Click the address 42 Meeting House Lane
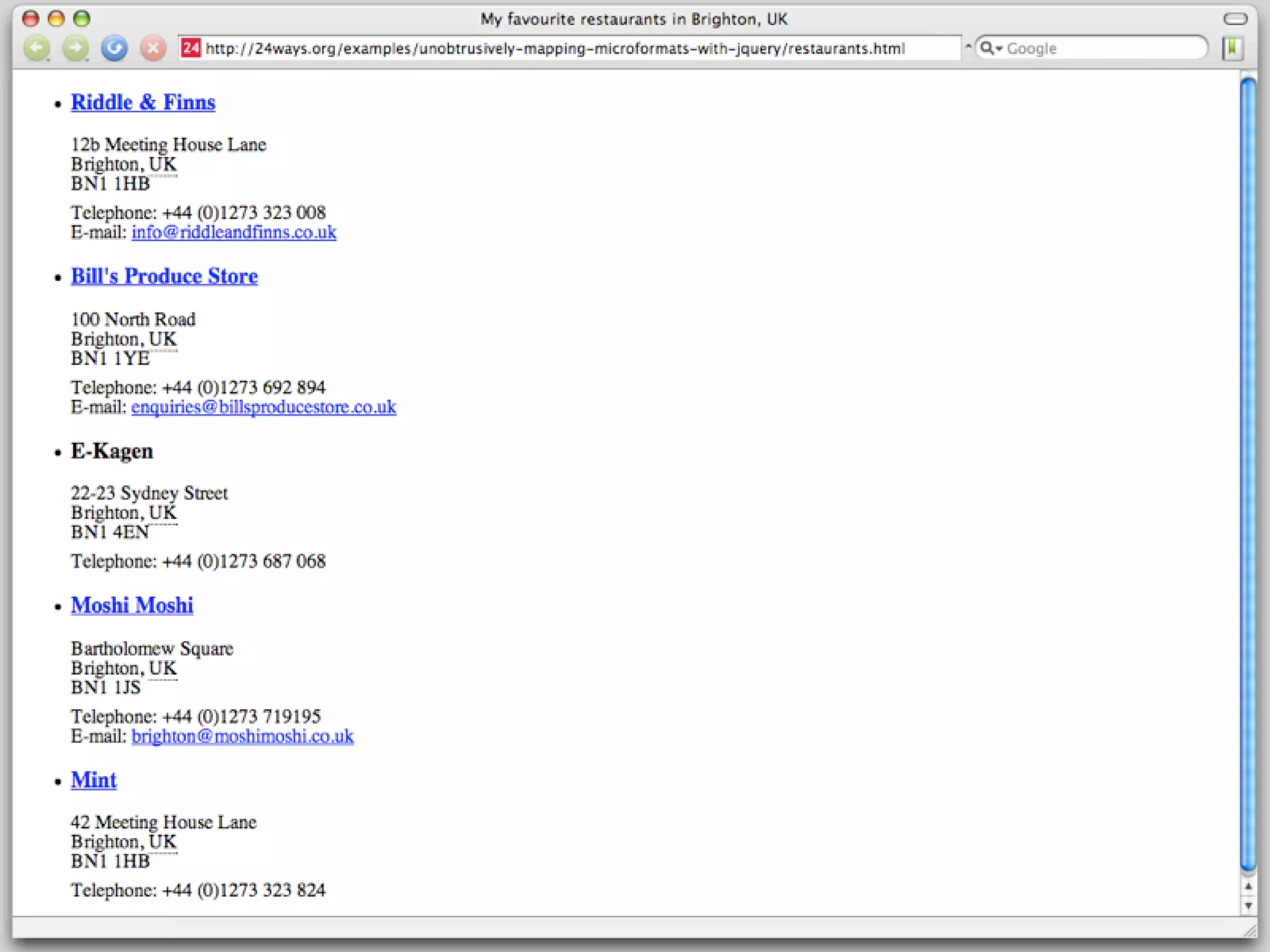 (x=164, y=822)
